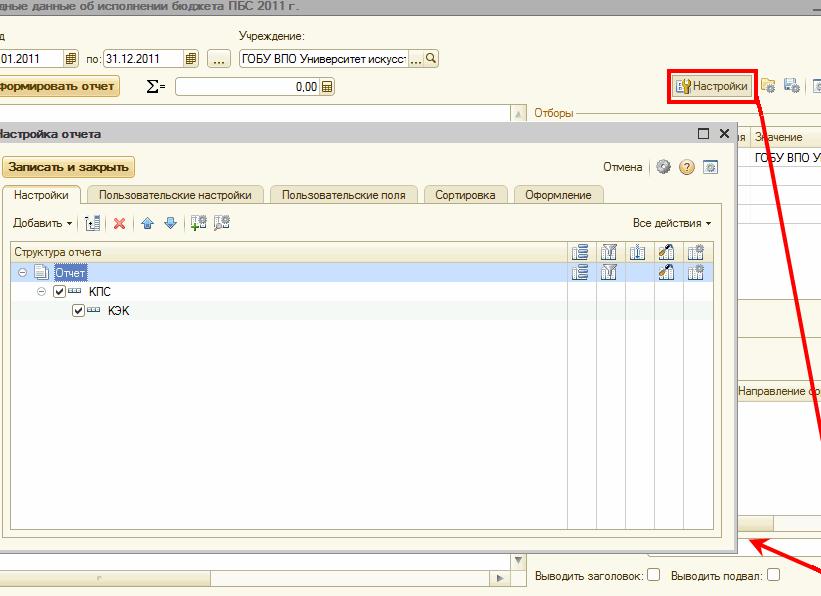Click the folder-with-gear load settings icon
Image resolution: width=821 pixels, height=596 pixels.
tap(768, 85)
